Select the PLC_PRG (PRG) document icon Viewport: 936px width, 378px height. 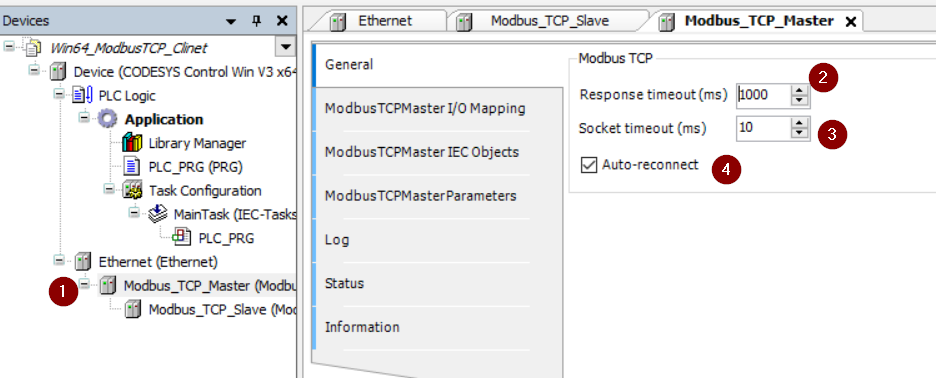pos(133,167)
